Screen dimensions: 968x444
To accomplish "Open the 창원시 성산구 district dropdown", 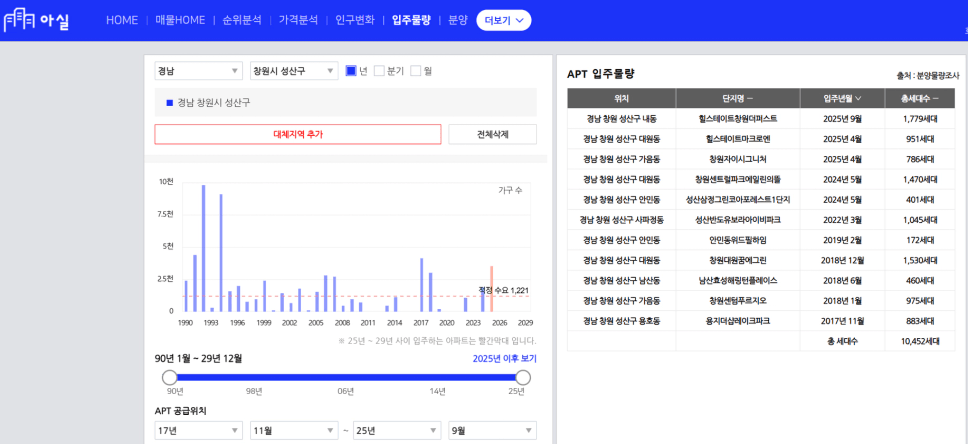I will [294, 71].
